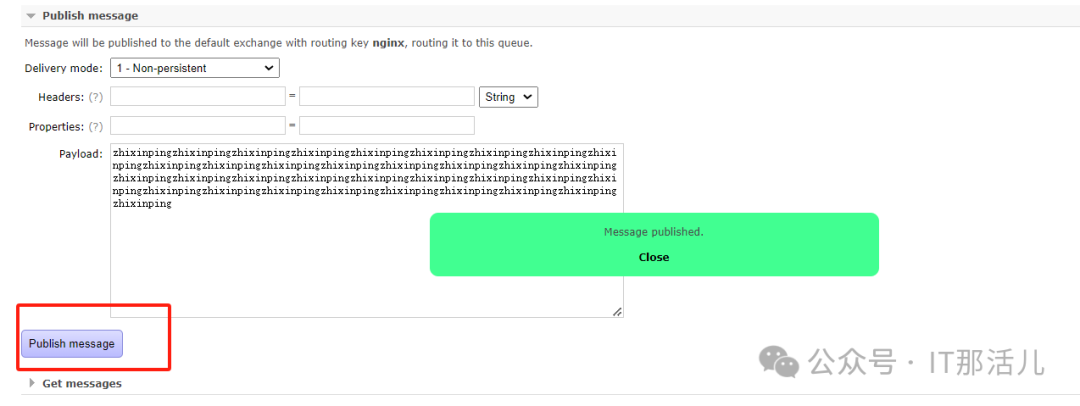Click the Headers help question mark
This screenshot has height=406, width=1080.
coord(96,97)
